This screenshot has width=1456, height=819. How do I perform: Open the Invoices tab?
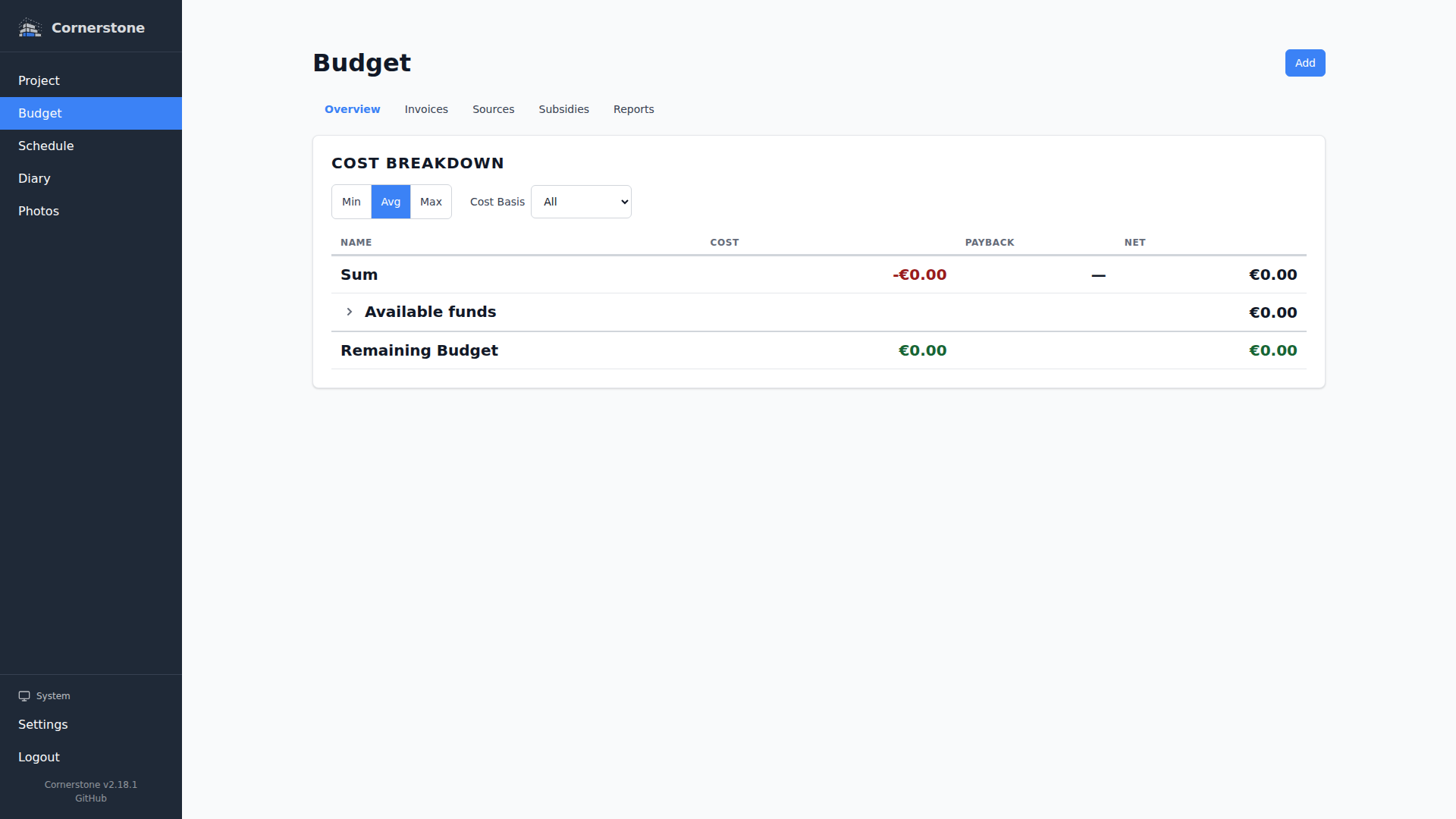point(426,109)
